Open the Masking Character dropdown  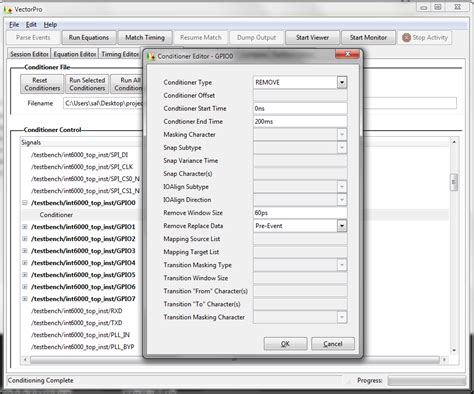[342, 135]
